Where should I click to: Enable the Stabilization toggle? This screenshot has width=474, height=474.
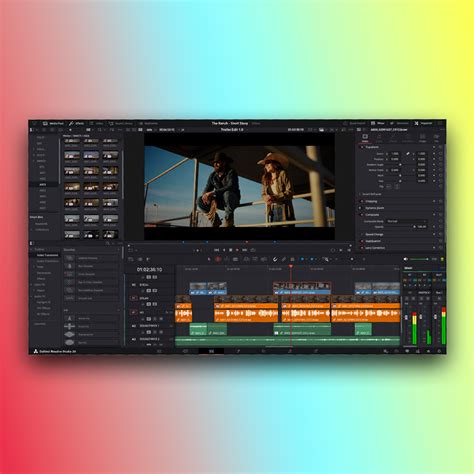point(362,241)
